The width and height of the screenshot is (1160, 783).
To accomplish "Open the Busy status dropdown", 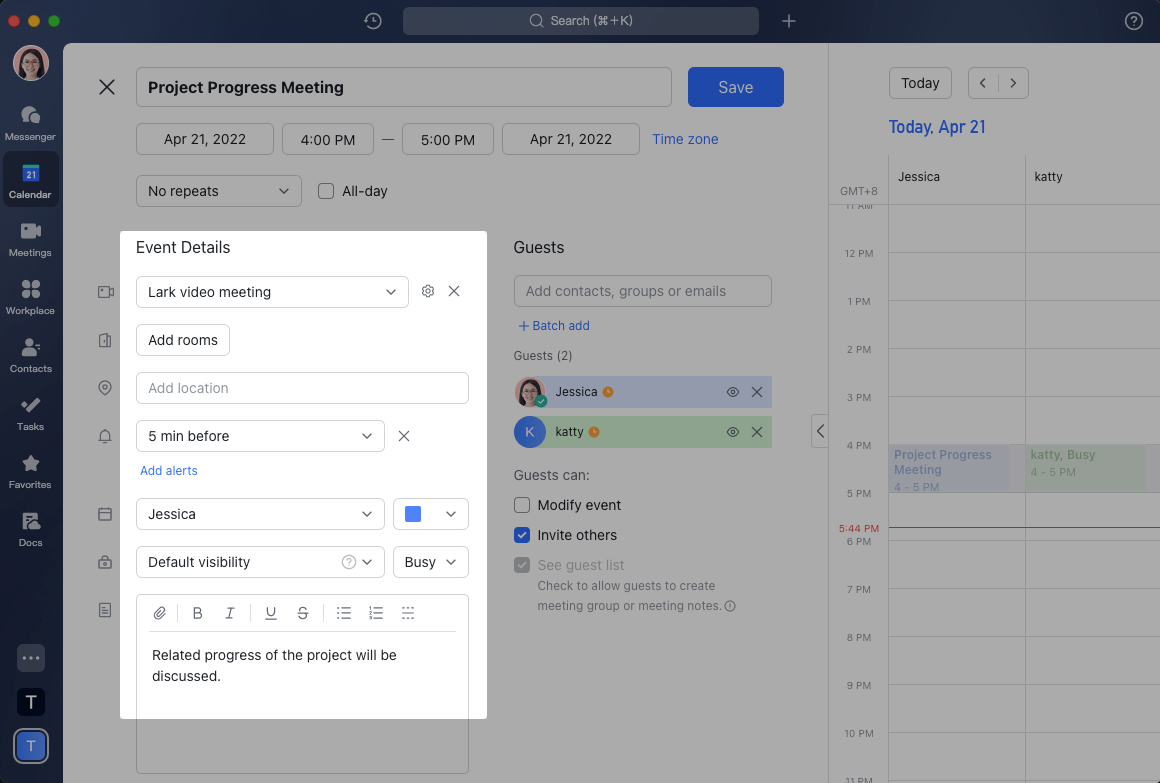I will [x=430, y=562].
